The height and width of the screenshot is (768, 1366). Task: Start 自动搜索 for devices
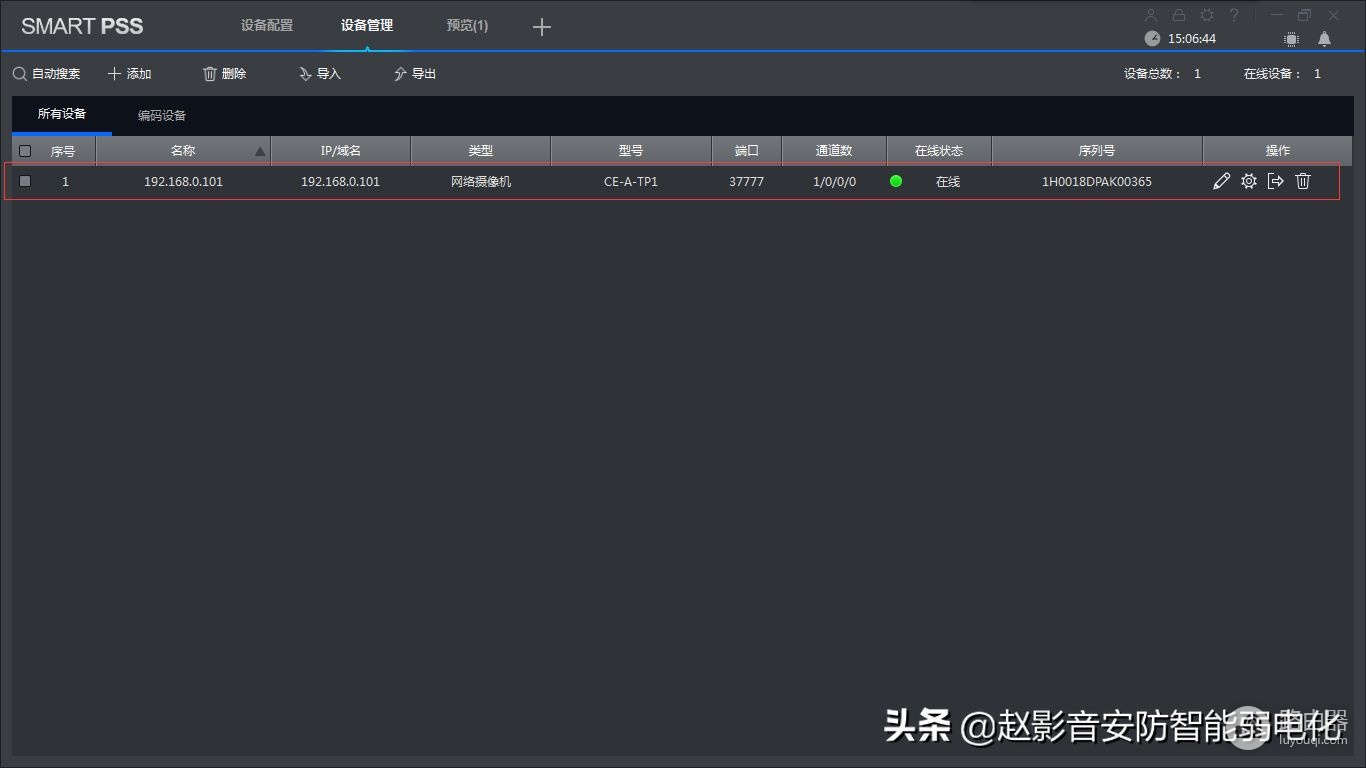pyautogui.click(x=46, y=74)
